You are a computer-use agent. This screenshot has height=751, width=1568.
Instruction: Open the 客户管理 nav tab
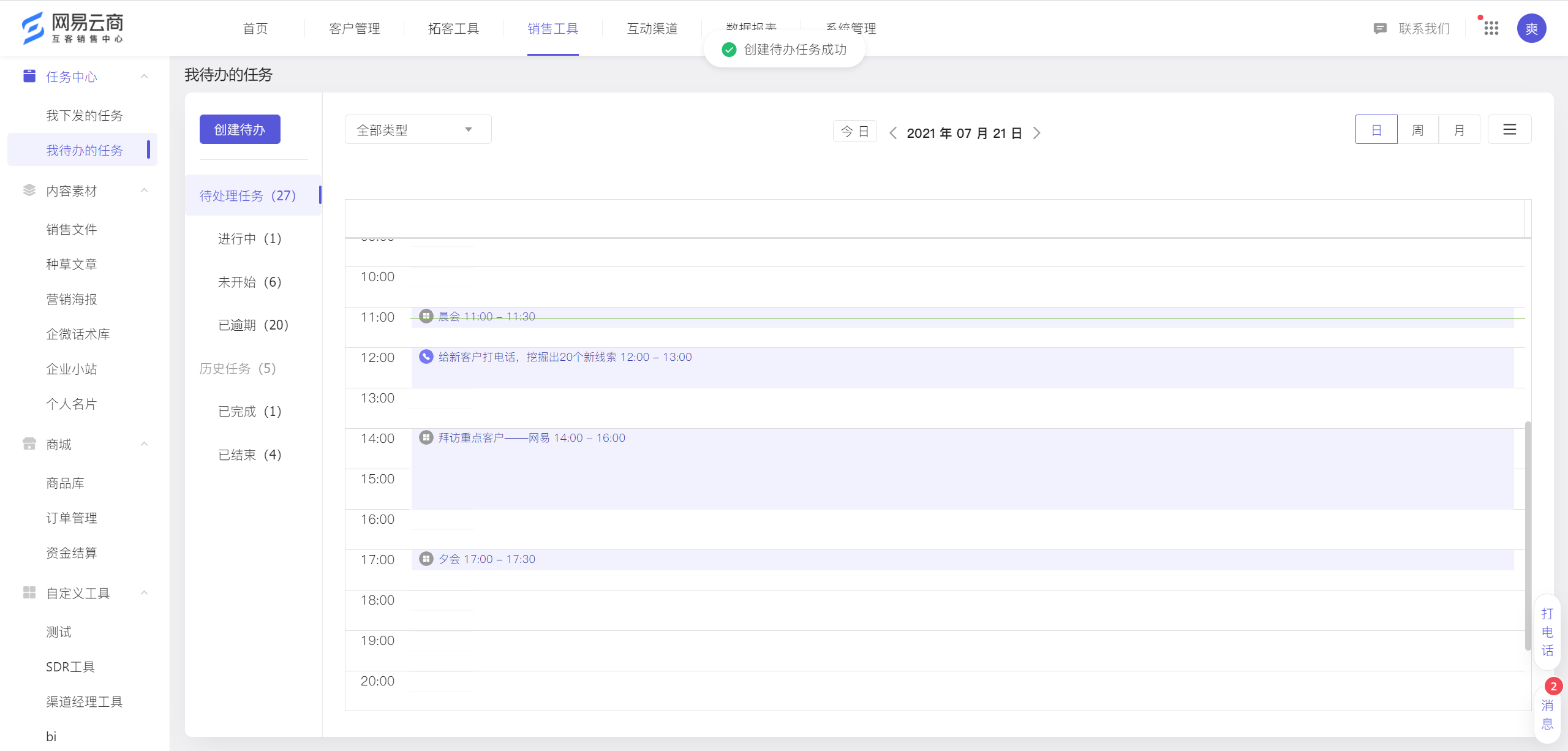coord(355,28)
